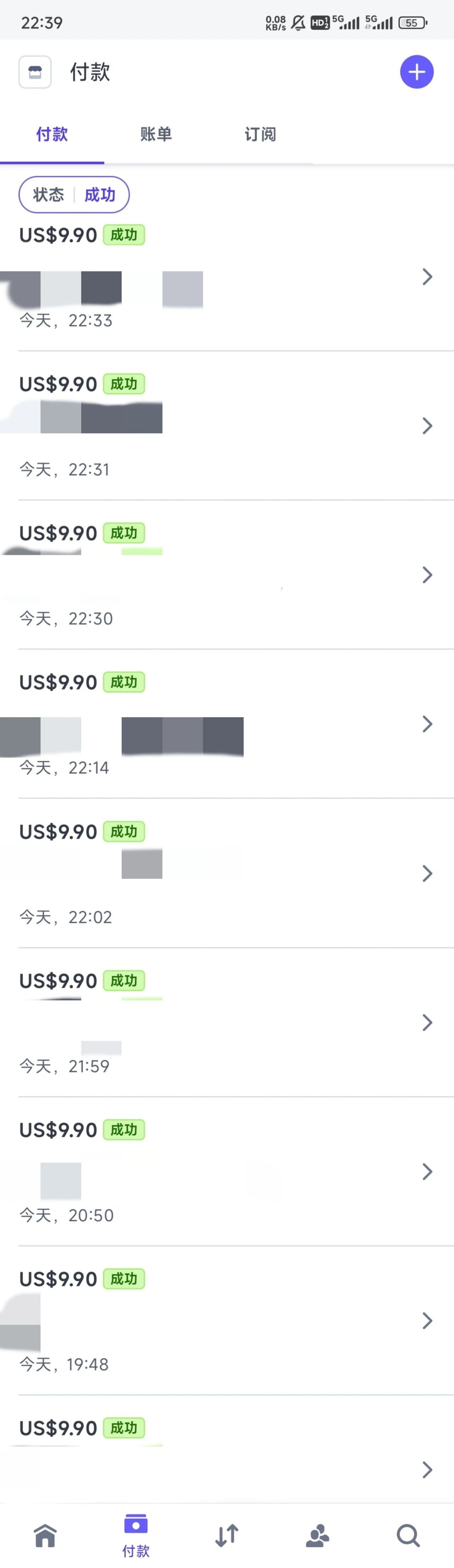Open the US$9.90 payment at 今天 20:50
This screenshot has height=1568, width=454.
227,1172
